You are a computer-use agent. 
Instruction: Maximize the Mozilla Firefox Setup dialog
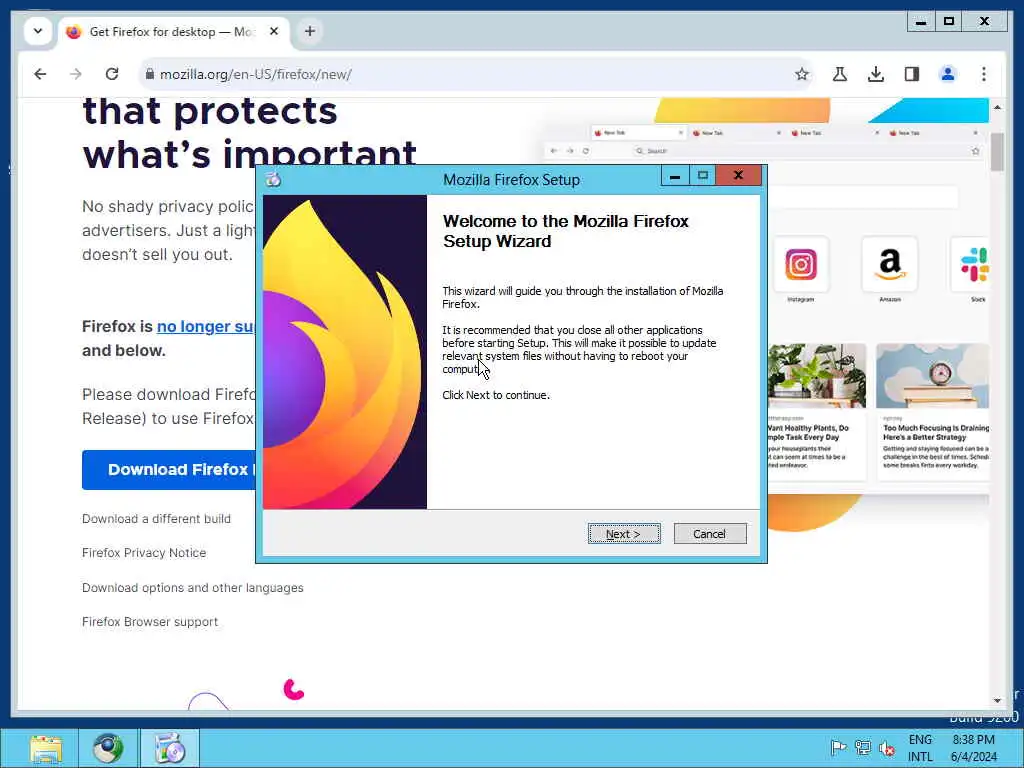tap(702, 175)
